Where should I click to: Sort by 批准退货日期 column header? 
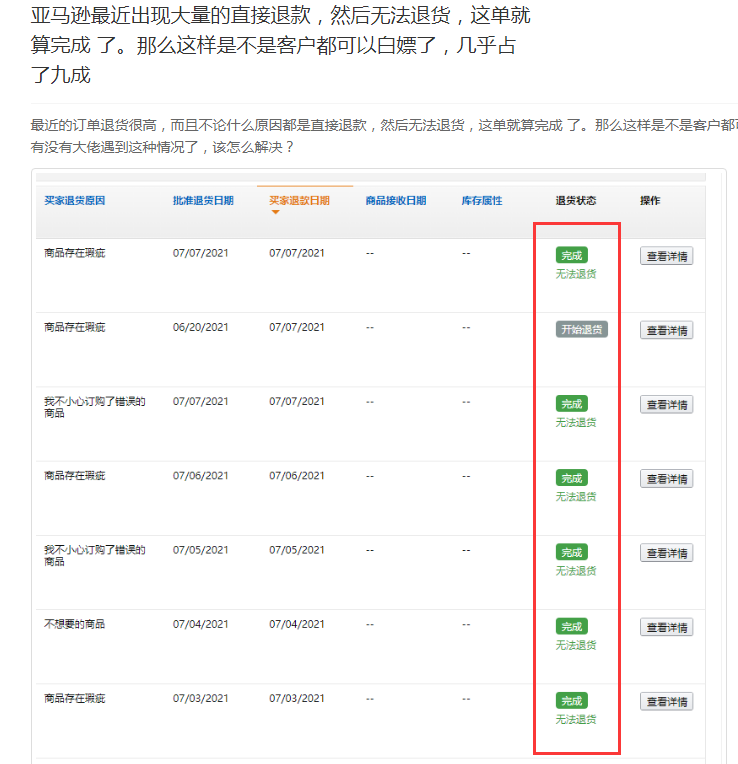[x=203, y=201]
